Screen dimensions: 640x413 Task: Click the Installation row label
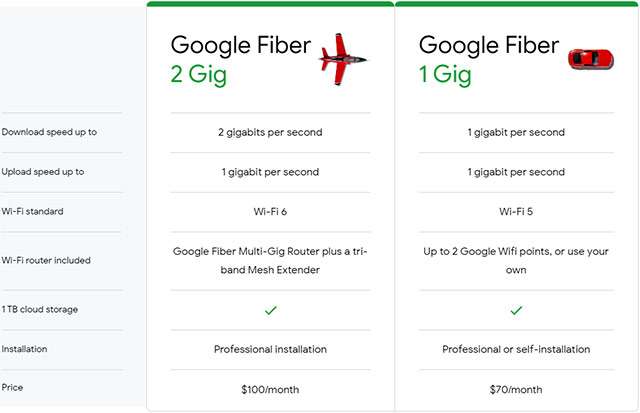[24, 349]
